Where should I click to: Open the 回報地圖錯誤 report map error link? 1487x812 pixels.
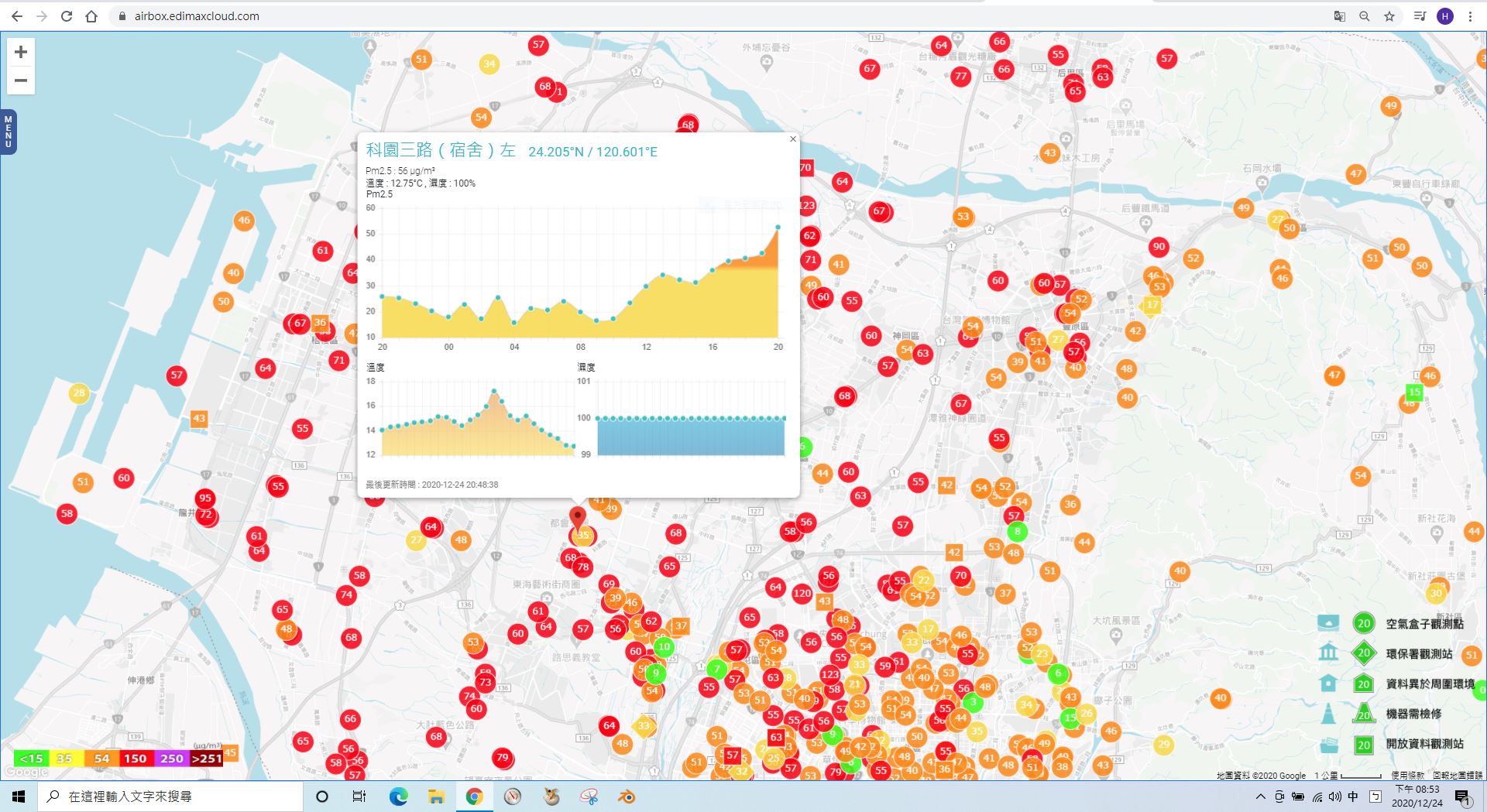1458,775
